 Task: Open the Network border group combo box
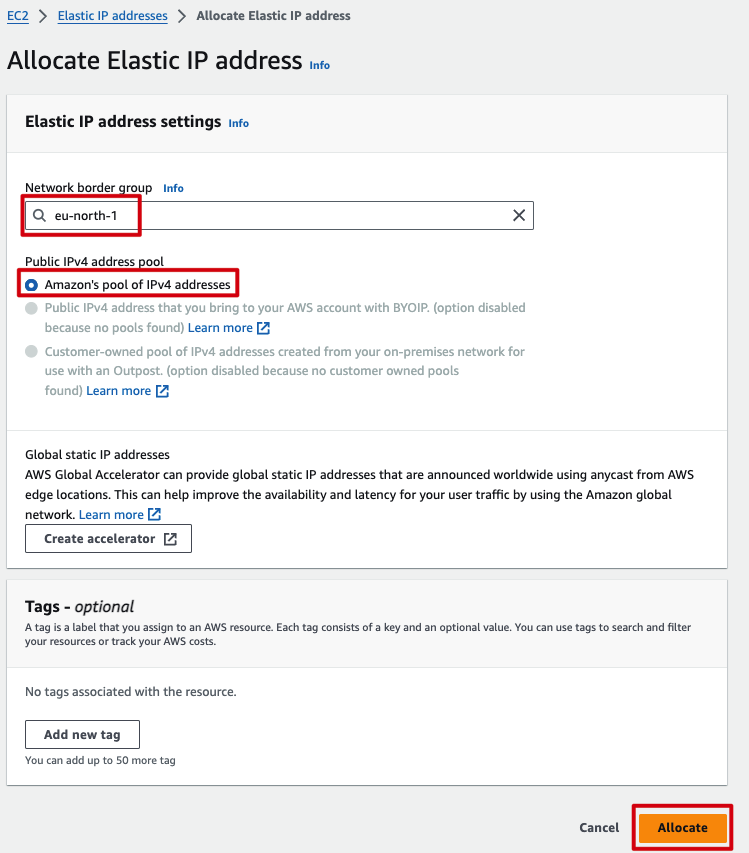[280, 216]
